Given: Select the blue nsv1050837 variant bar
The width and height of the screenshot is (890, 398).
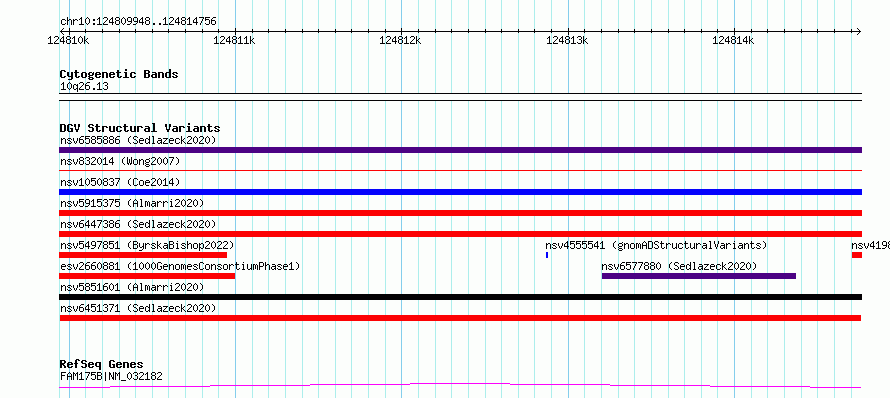Looking at the screenshot, I should [x=460, y=192].
